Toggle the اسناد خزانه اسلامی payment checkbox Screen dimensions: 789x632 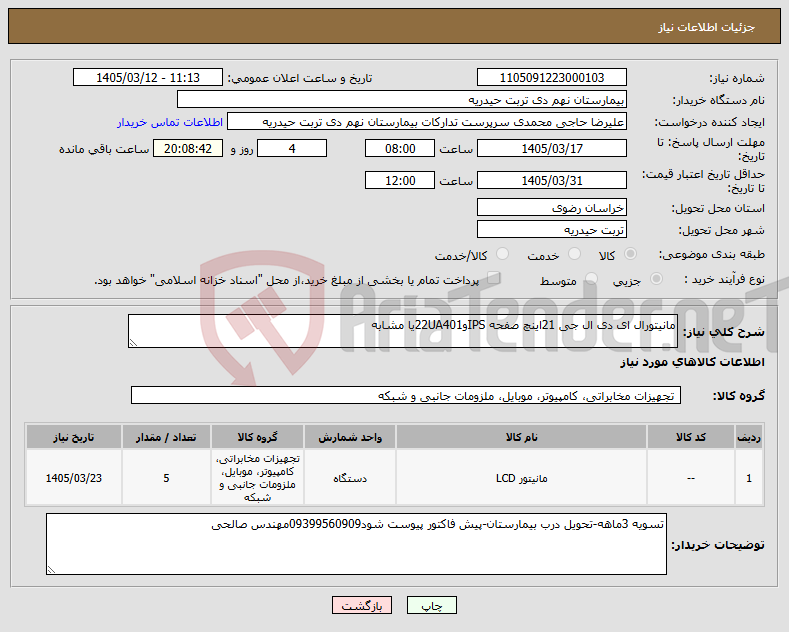click(x=494, y=278)
